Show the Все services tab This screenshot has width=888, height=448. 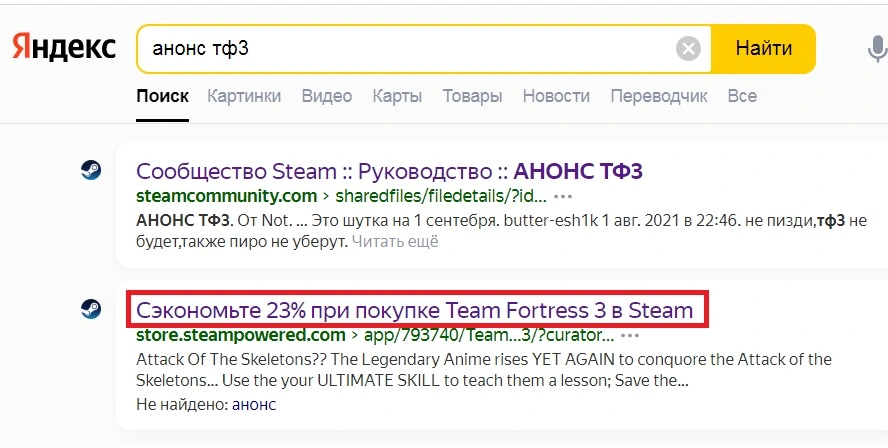(x=742, y=96)
